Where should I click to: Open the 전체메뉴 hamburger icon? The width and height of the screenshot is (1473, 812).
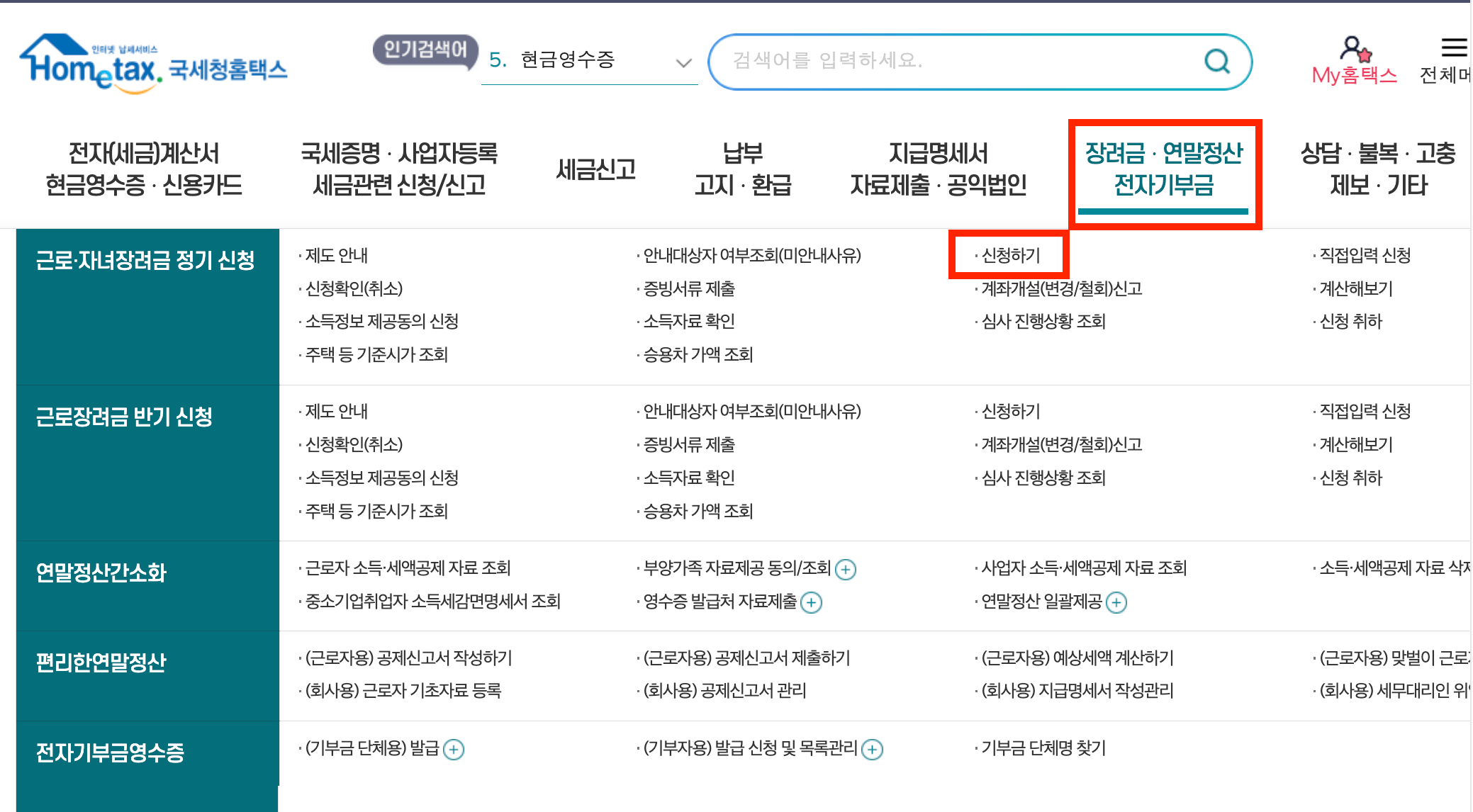click(1454, 48)
